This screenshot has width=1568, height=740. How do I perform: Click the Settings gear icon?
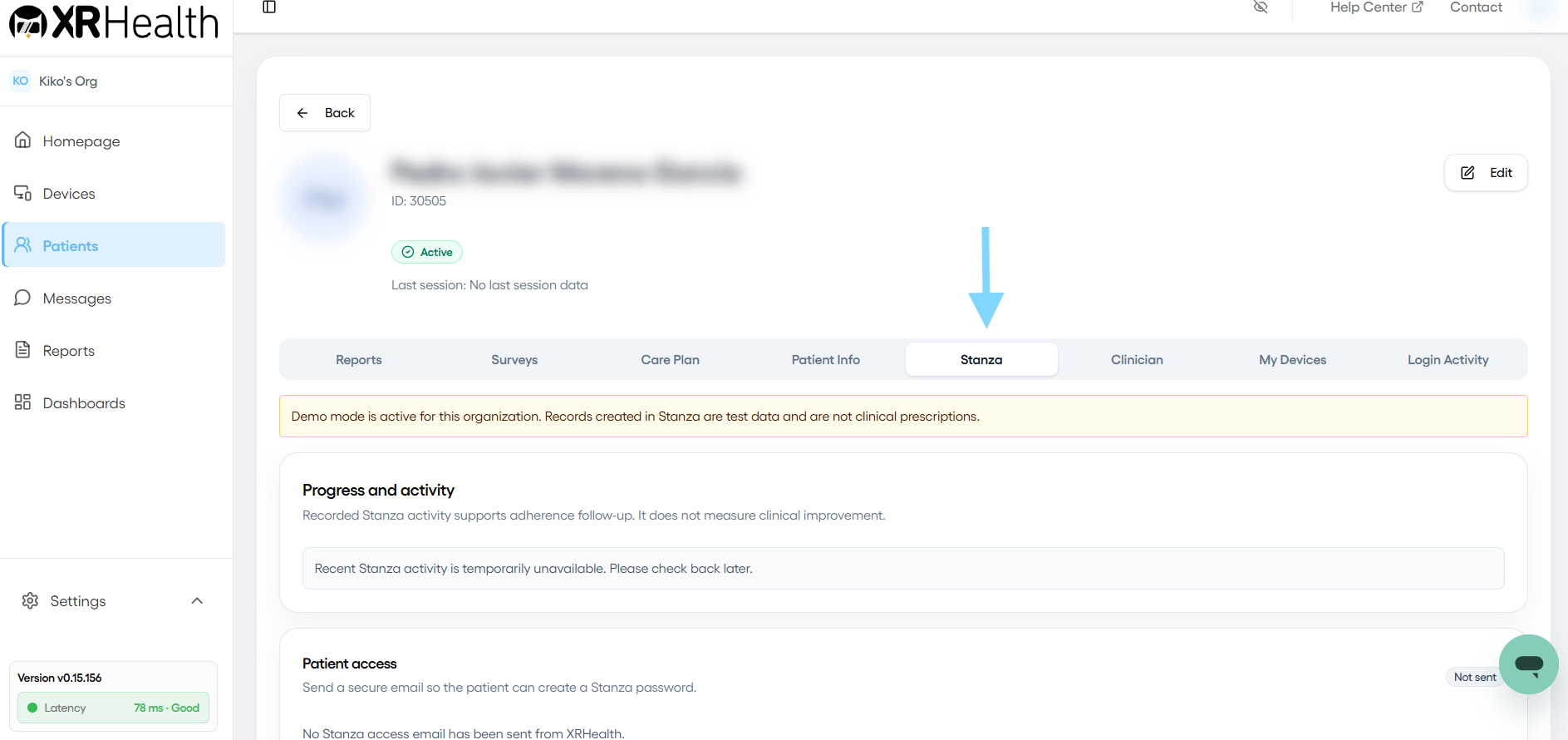tap(31, 600)
